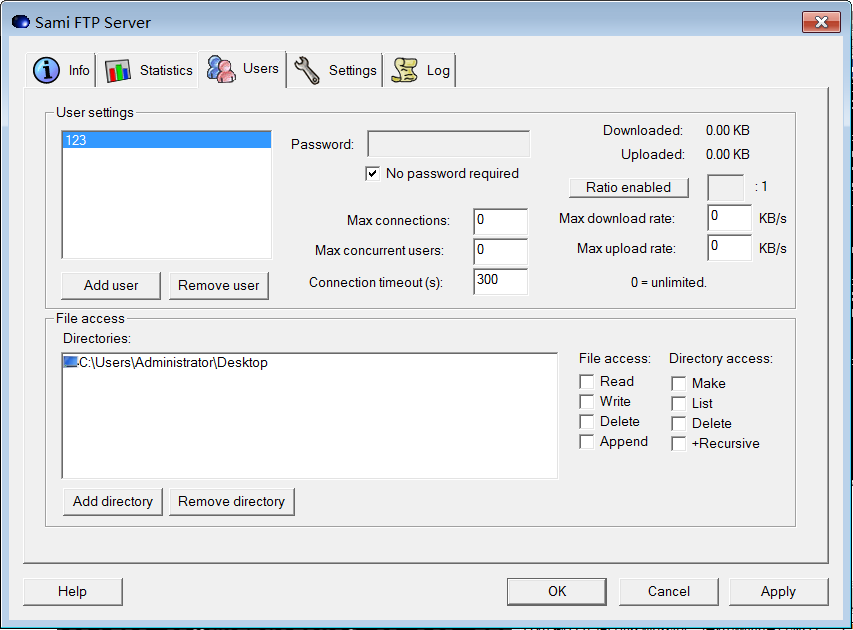This screenshot has height=630, width=853.
Task: Open Help
Action: coord(73,591)
